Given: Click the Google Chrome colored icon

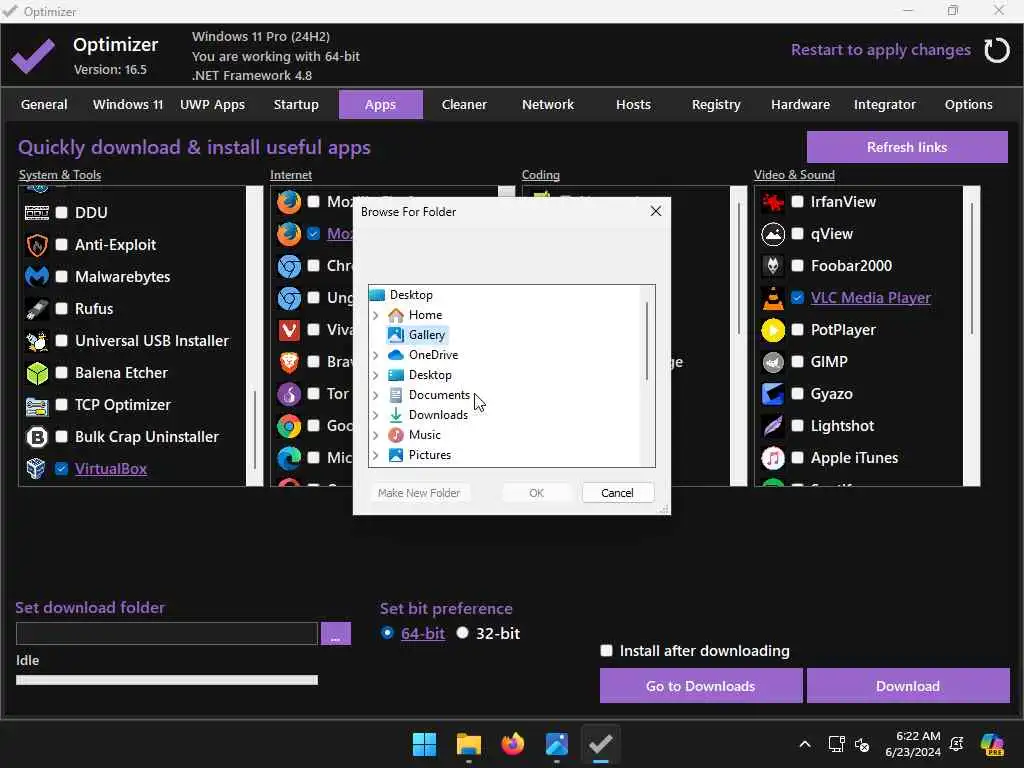Looking at the screenshot, I should [x=289, y=426].
